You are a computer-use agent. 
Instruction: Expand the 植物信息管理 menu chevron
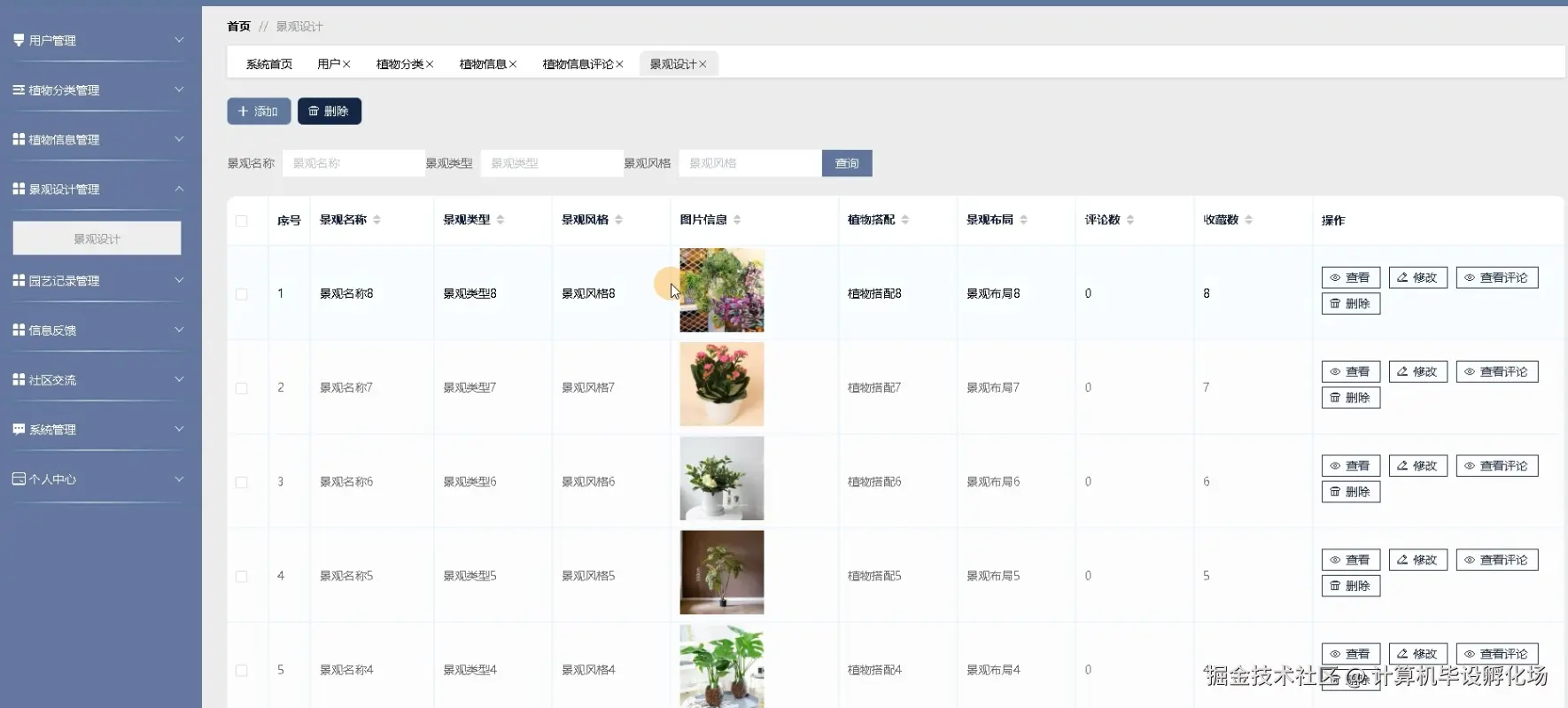pos(179,139)
